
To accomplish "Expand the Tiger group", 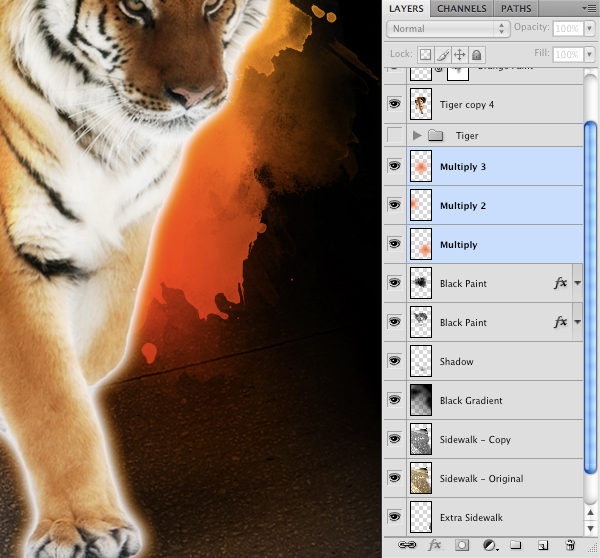I will (417, 135).
